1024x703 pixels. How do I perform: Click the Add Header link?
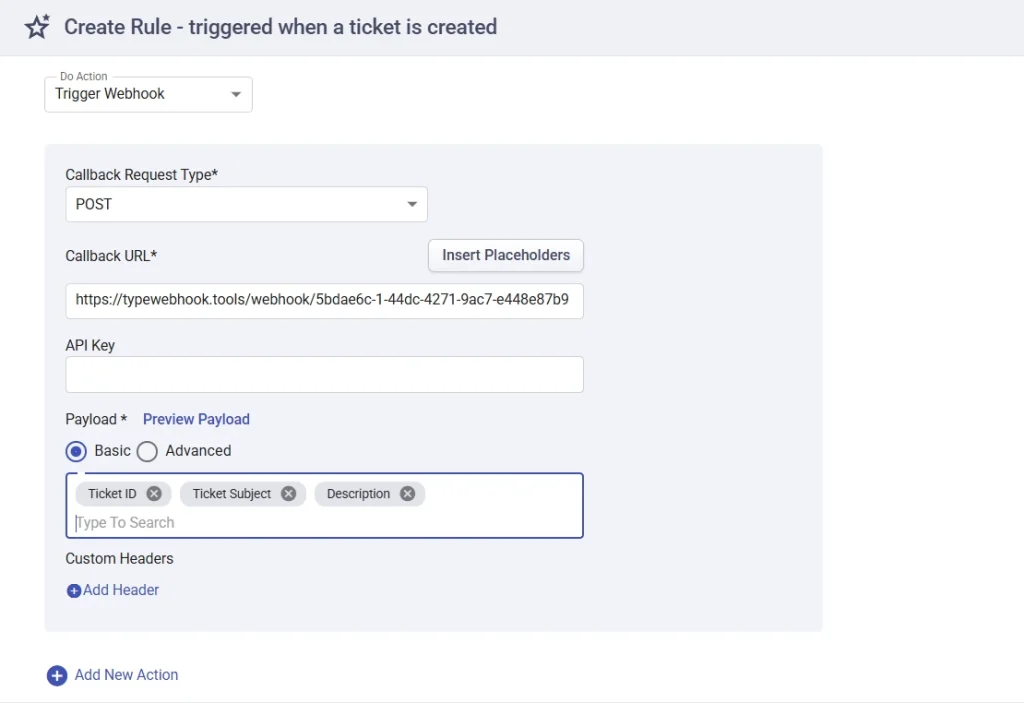121,590
